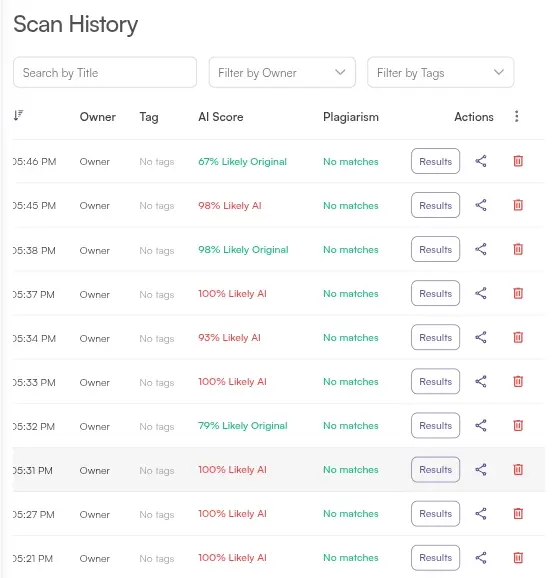Viewport: 556px width, 578px height.
Task: Delete the 05:32 PM scan entry
Action: 518,425
